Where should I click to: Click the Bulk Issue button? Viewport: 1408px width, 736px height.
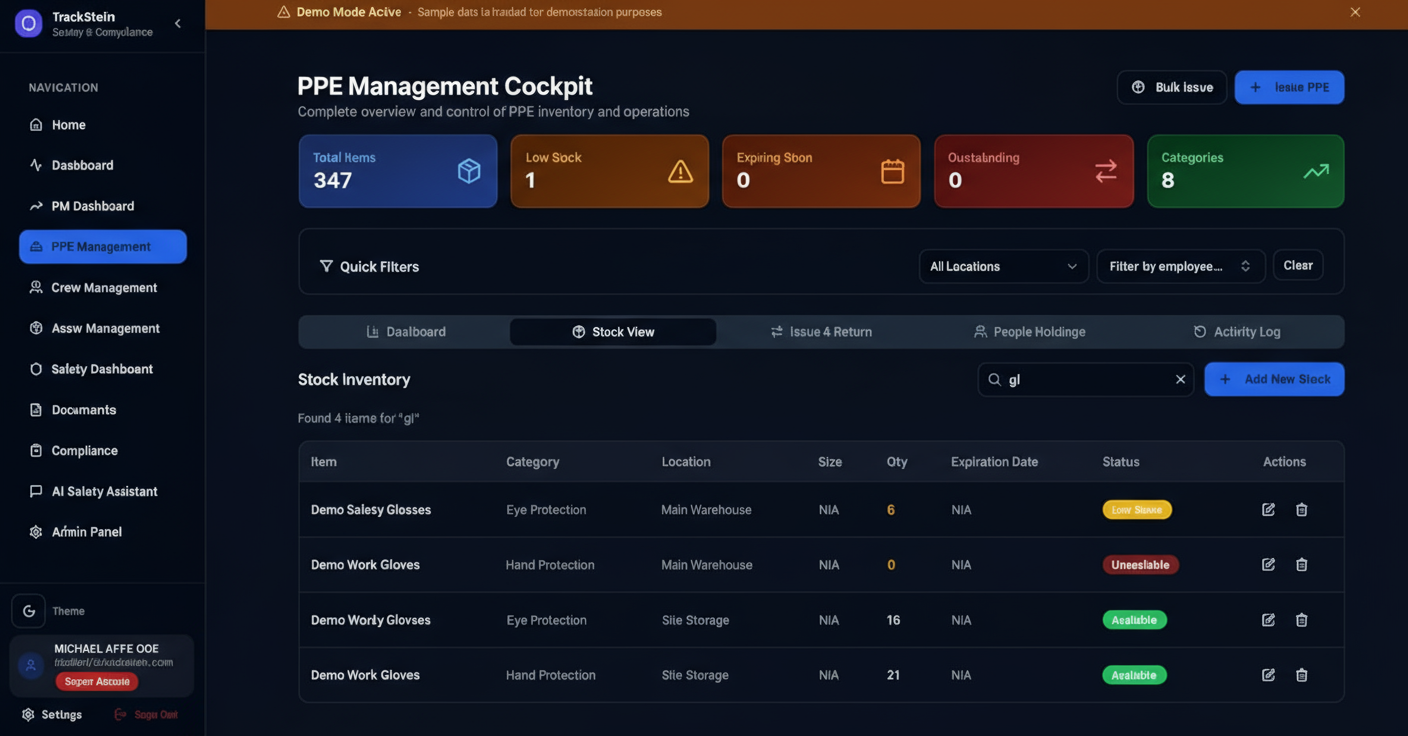pyautogui.click(x=1171, y=88)
